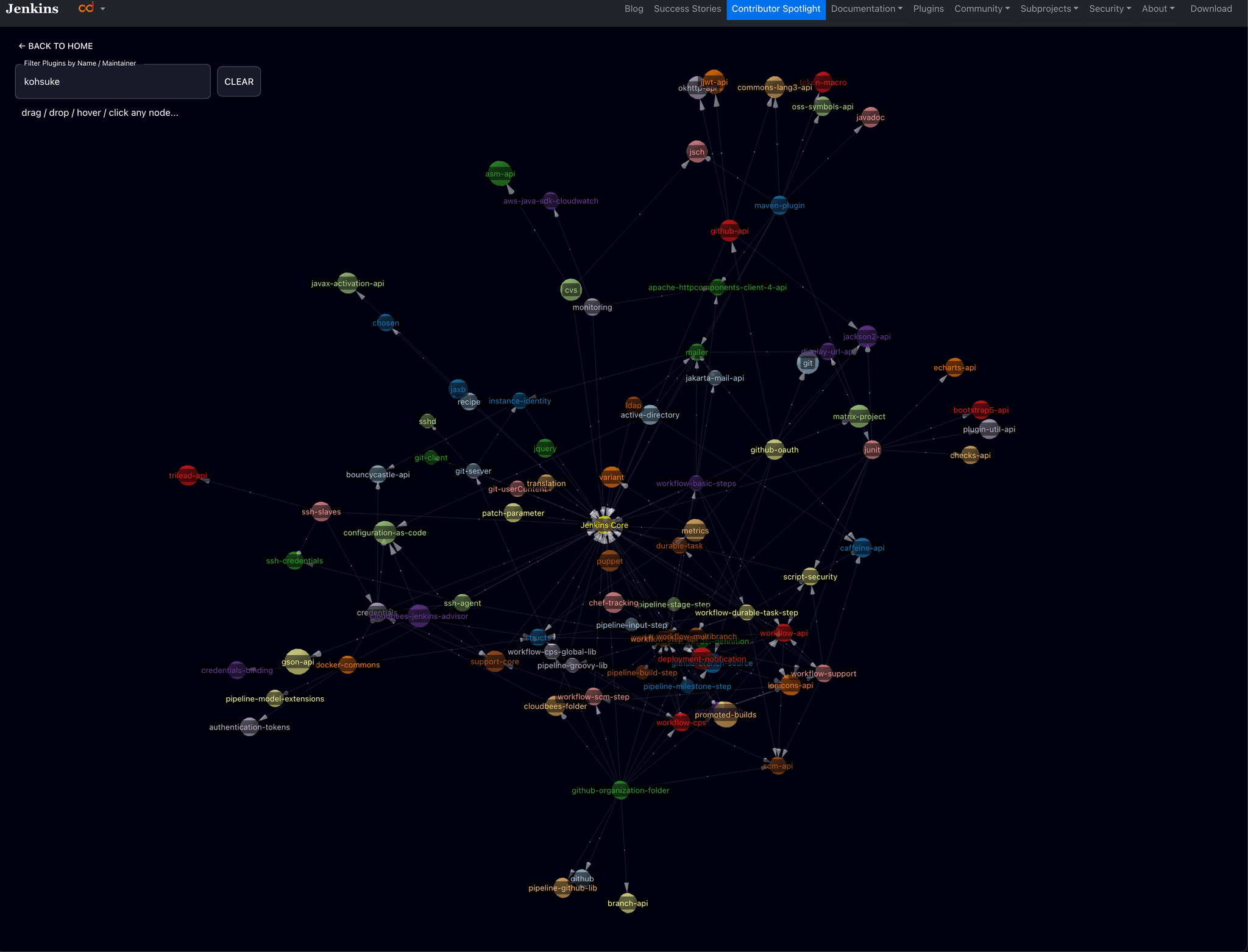Focus the Filter Plugins text field
The image size is (1248, 952).
coord(113,81)
